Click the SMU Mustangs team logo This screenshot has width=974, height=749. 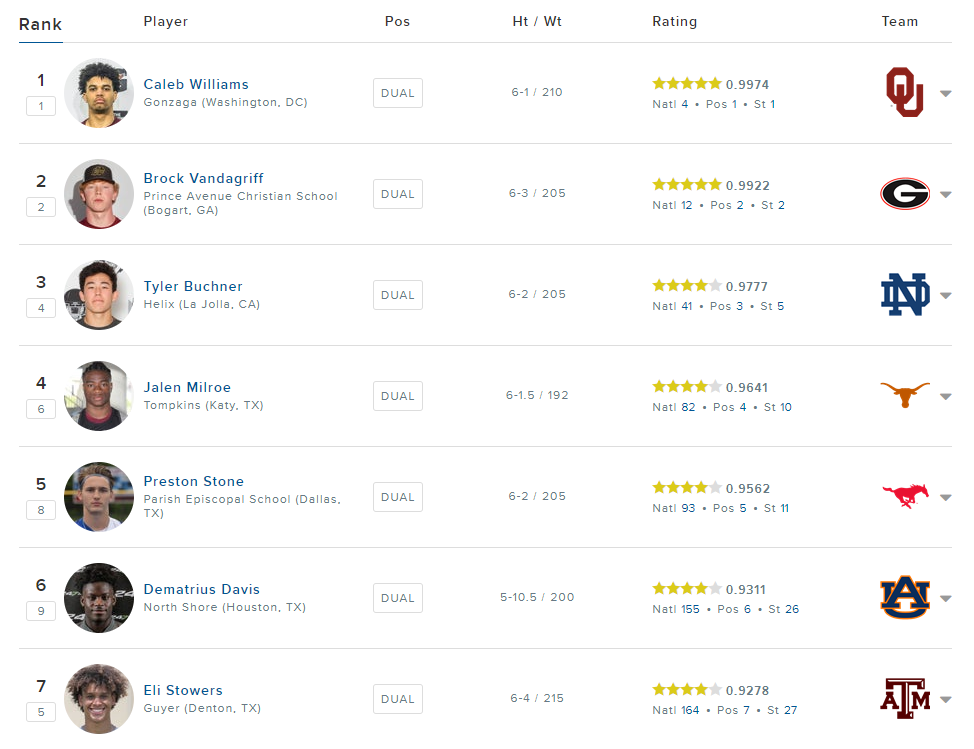point(904,494)
